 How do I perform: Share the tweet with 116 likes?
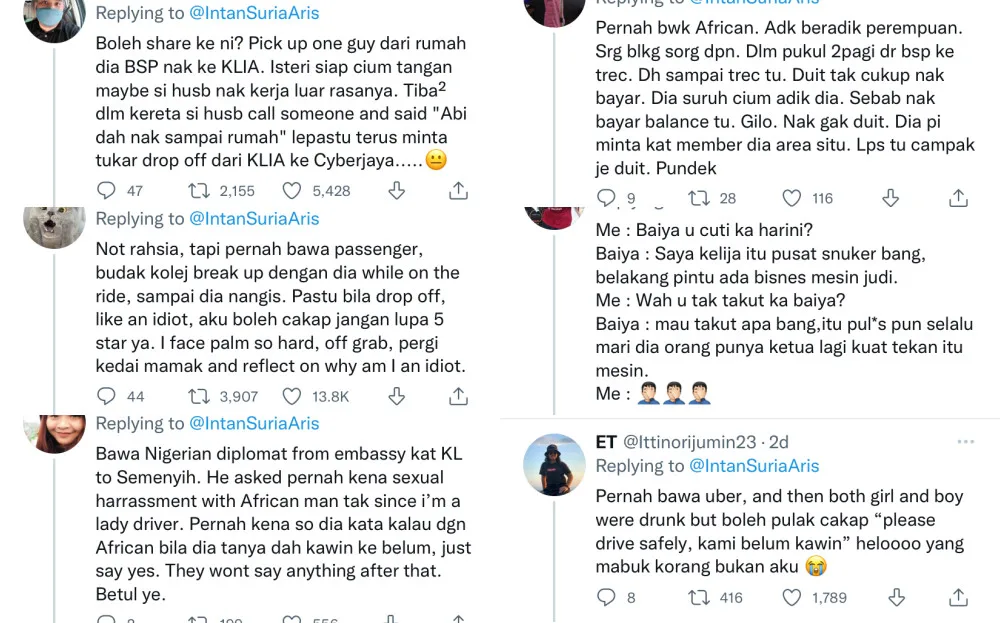958,198
